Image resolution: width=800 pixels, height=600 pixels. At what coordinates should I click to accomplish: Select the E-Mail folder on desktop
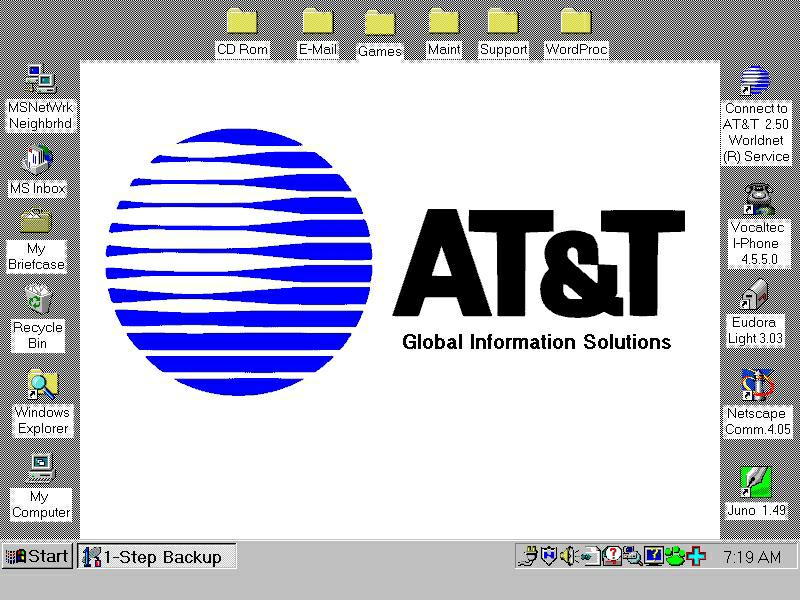tap(318, 22)
